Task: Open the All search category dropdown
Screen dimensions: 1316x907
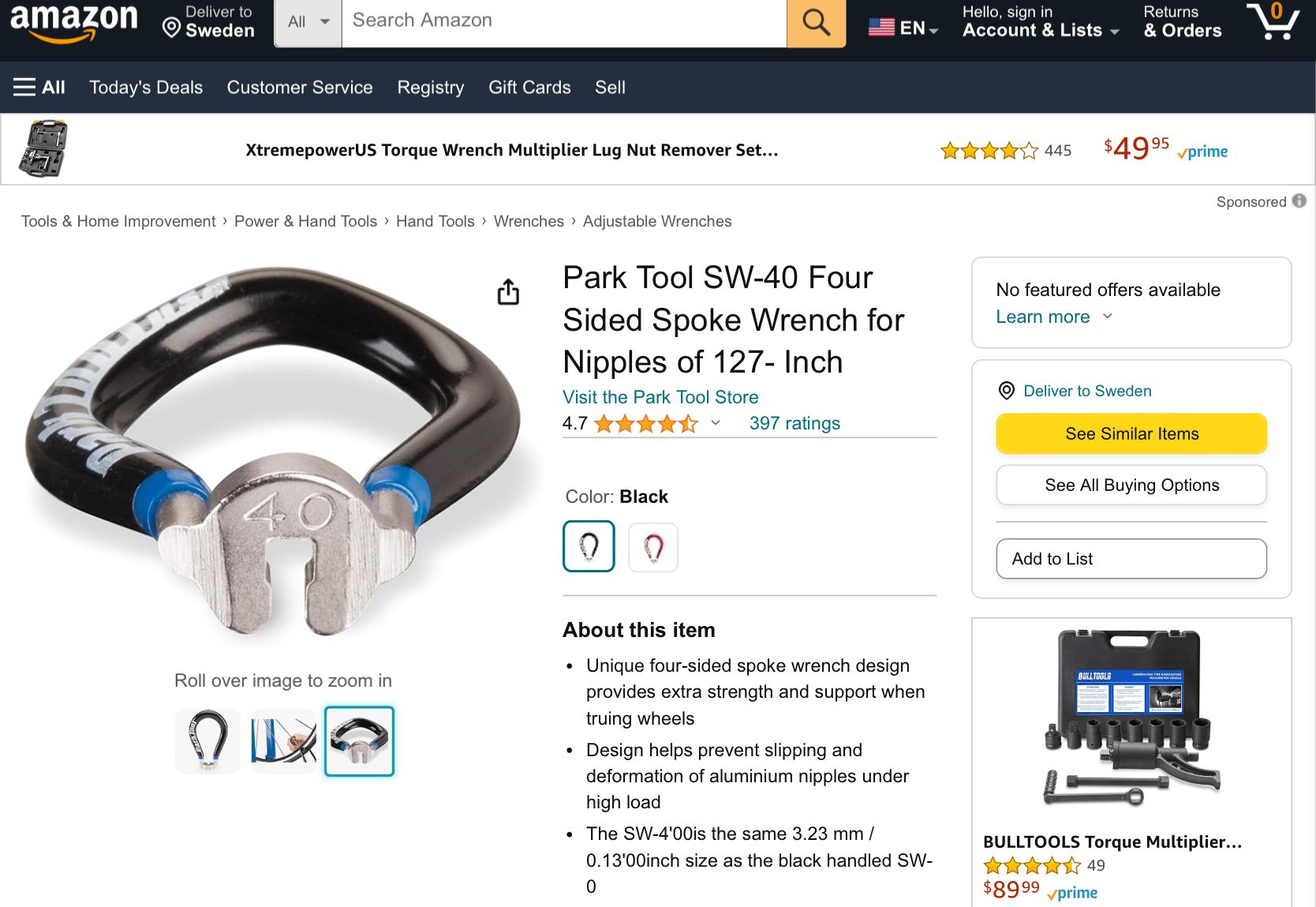Action: pyautogui.click(x=308, y=23)
